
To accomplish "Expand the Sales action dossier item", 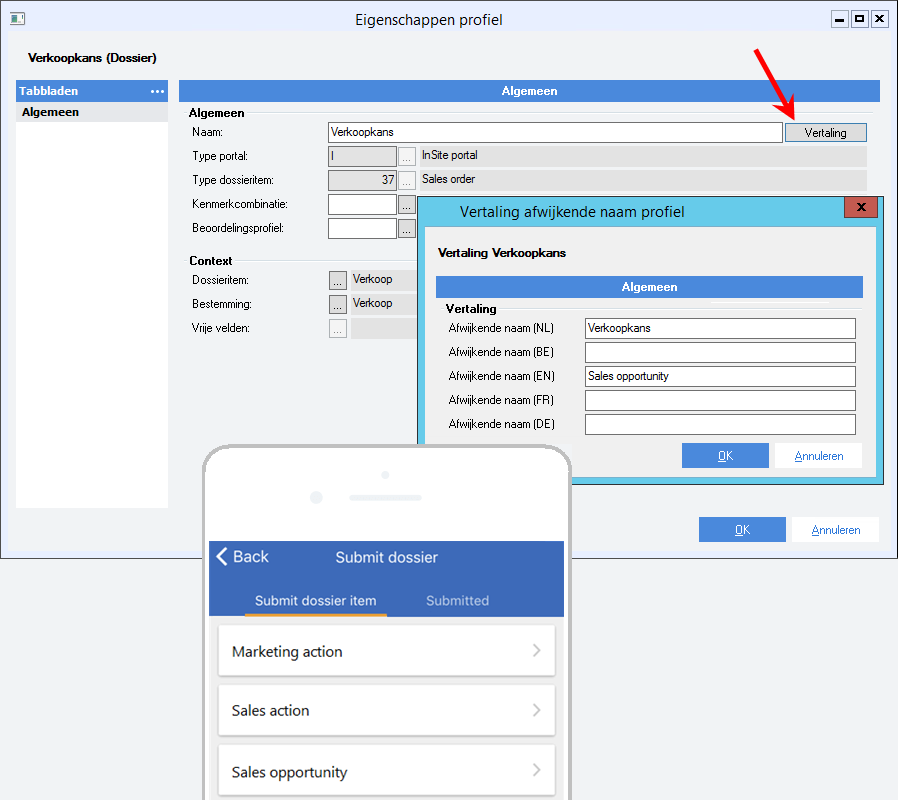I will click(x=386, y=710).
